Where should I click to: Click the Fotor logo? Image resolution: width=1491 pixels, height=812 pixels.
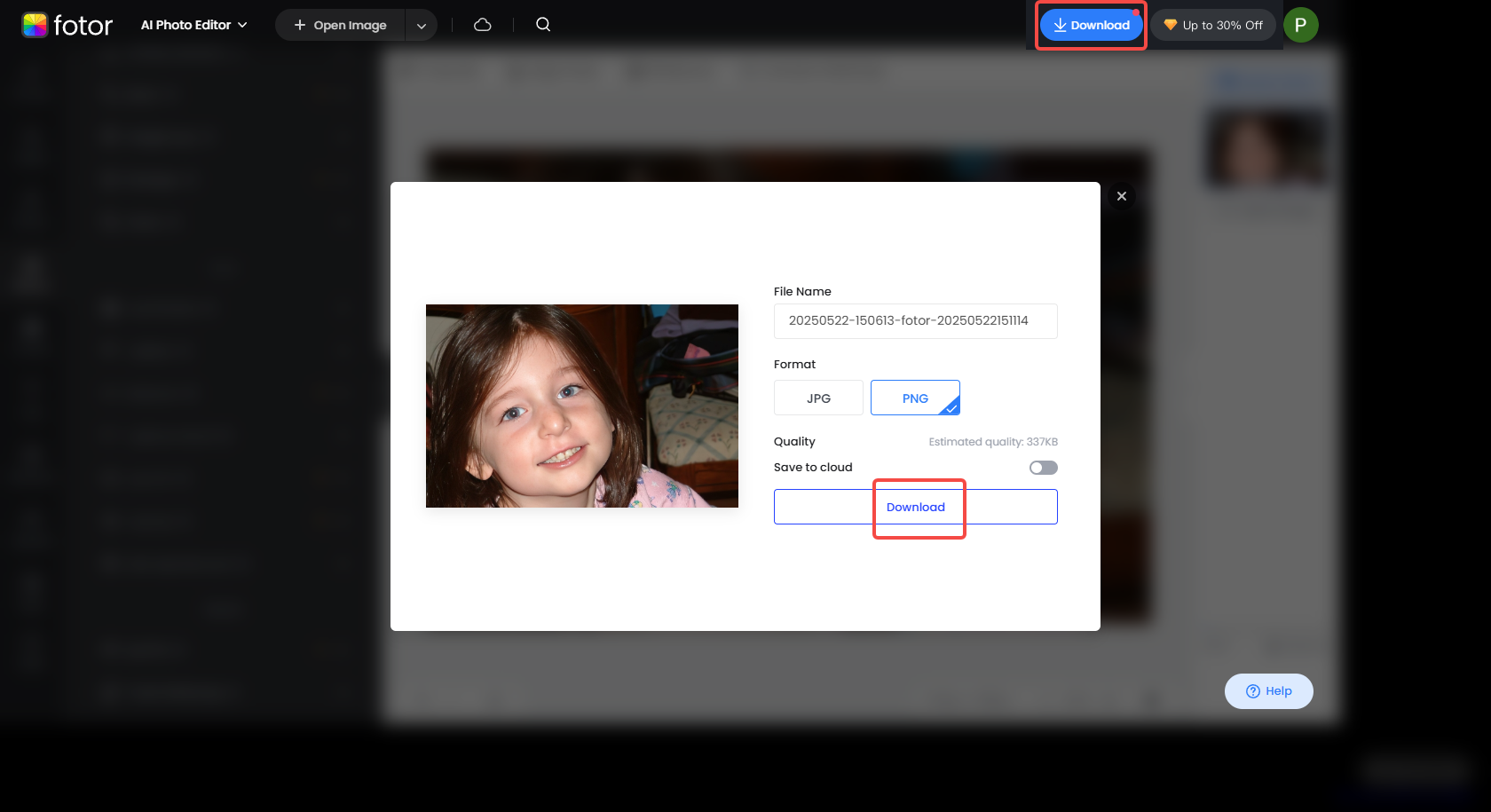67,25
